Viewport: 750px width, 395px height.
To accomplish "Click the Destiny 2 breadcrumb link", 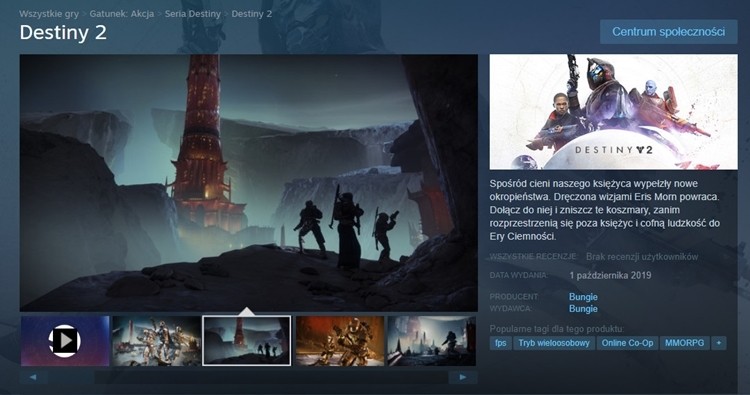I will (x=252, y=14).
